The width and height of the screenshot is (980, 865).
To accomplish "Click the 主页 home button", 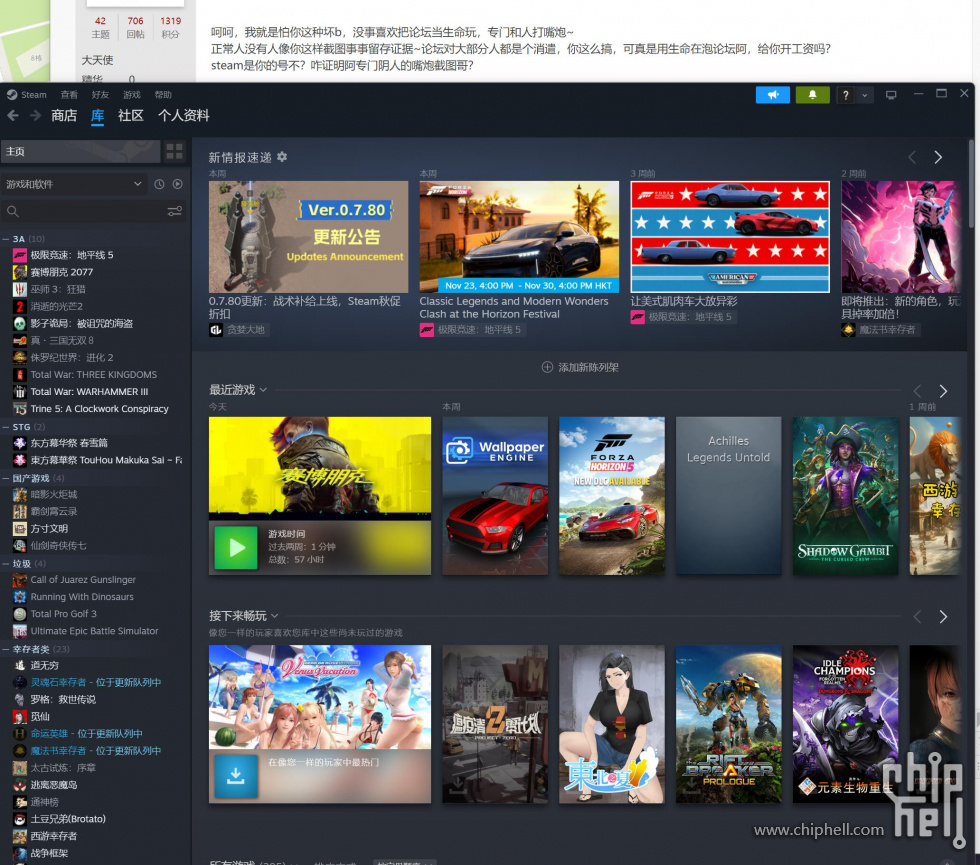I will click(x=80, y=151).
